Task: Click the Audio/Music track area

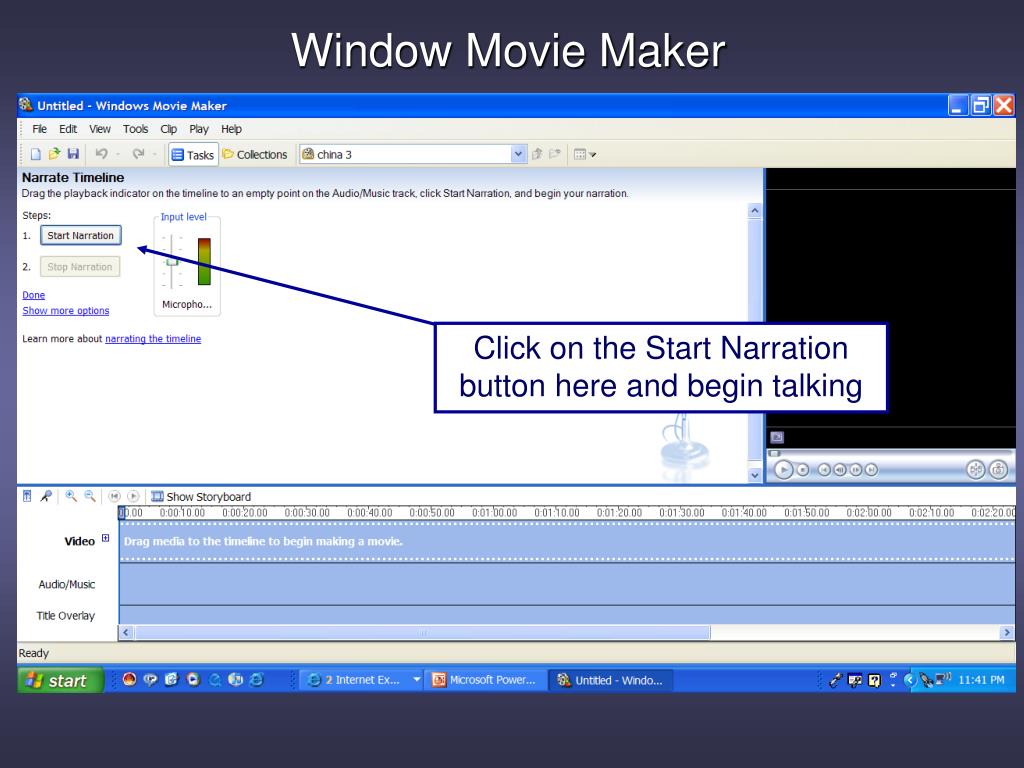Action: pos(567,584)
